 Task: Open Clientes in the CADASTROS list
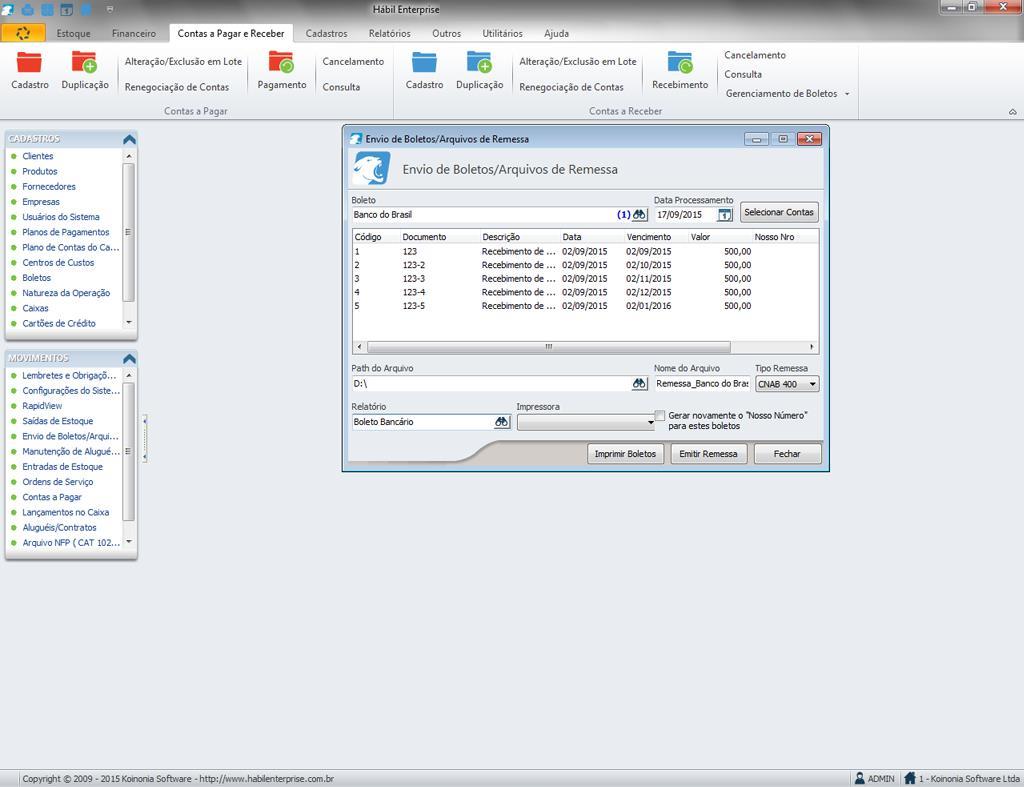pyautogui.click(x=38, y=156)
